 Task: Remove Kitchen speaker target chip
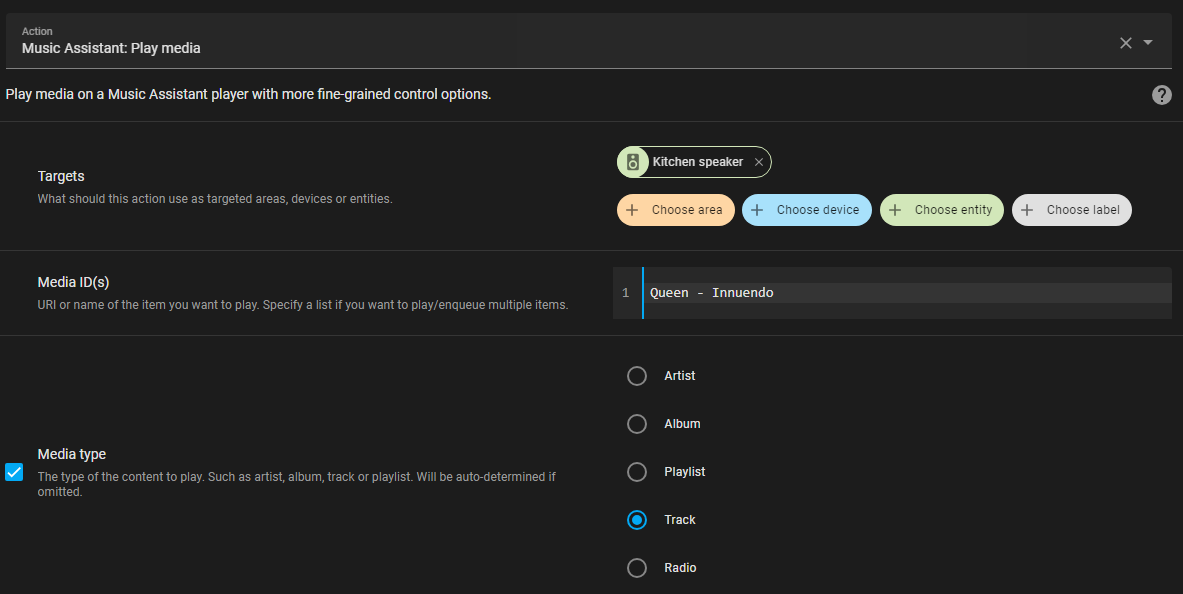point(759,162)
